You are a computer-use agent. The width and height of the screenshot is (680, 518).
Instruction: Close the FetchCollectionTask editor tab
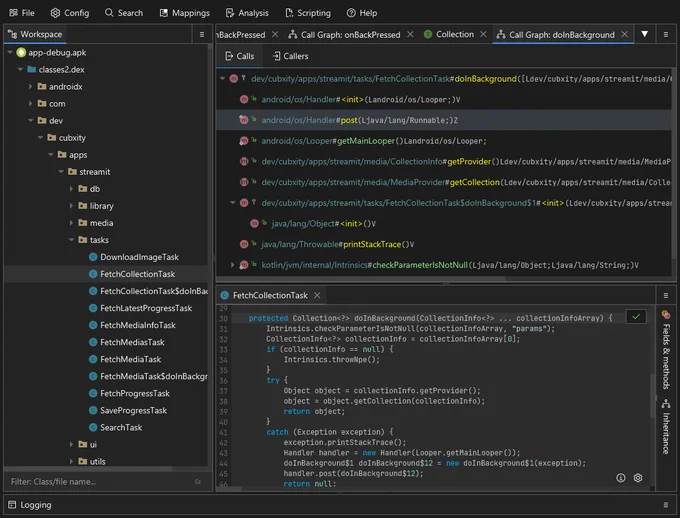point(317,295)
